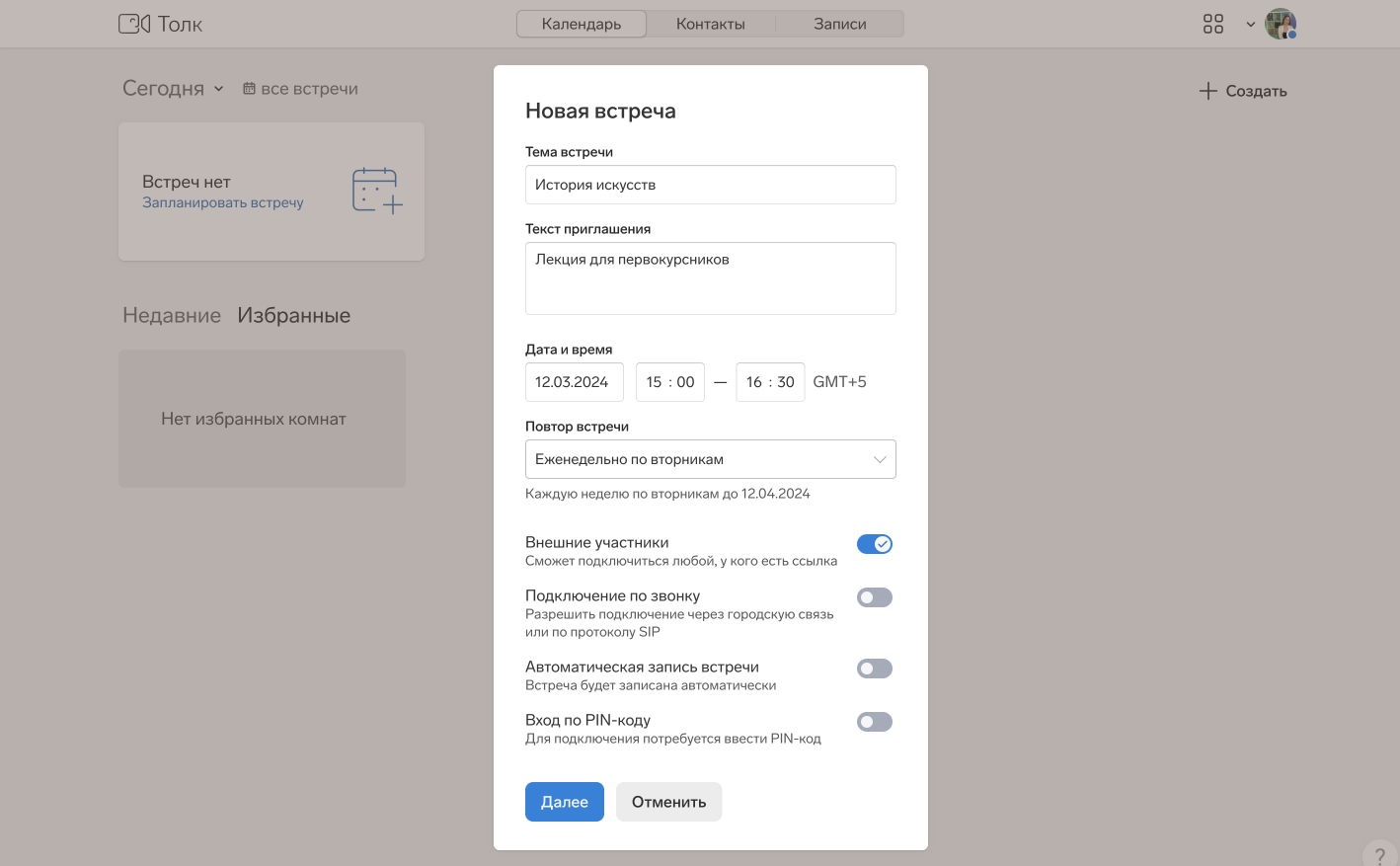Click the Запланировать встречу link
The width and height of the screenshot is (1400, 866).
click(x=222, y=202)
